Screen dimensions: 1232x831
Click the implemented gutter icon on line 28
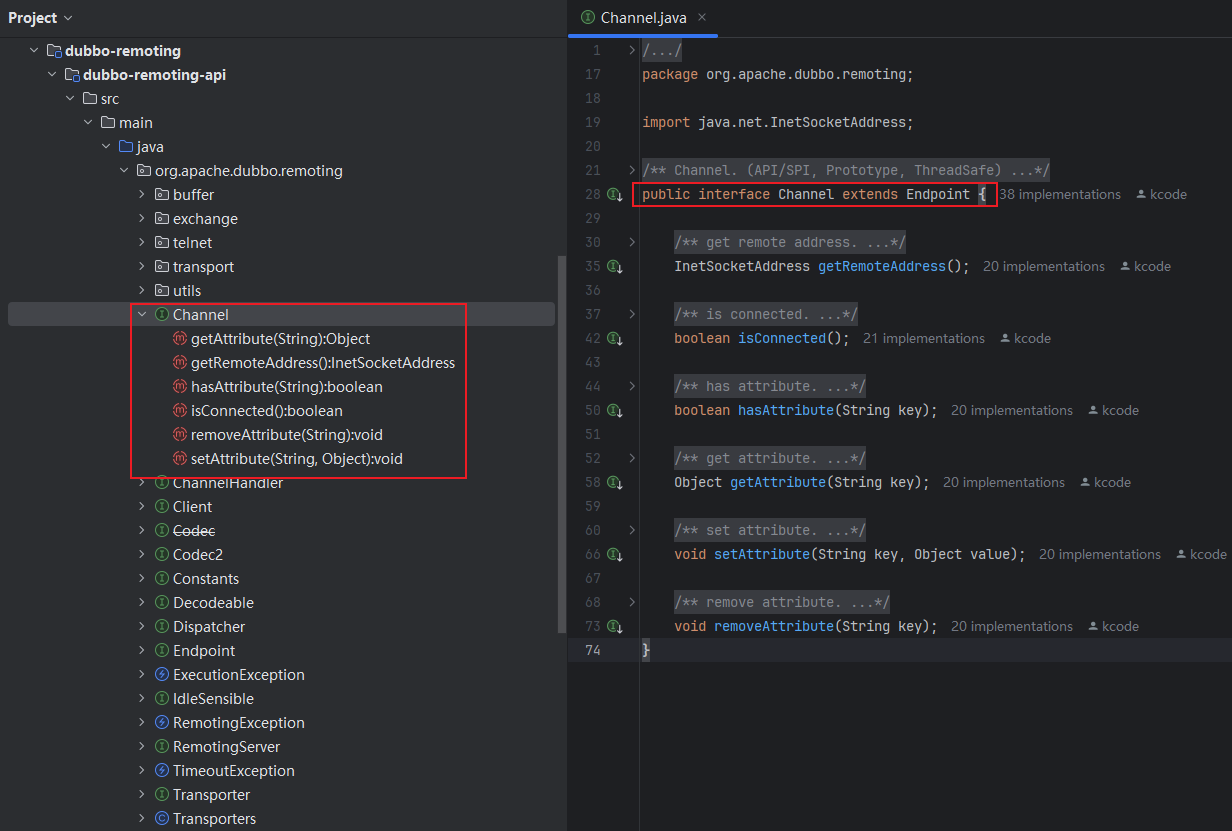click(615, 195)
